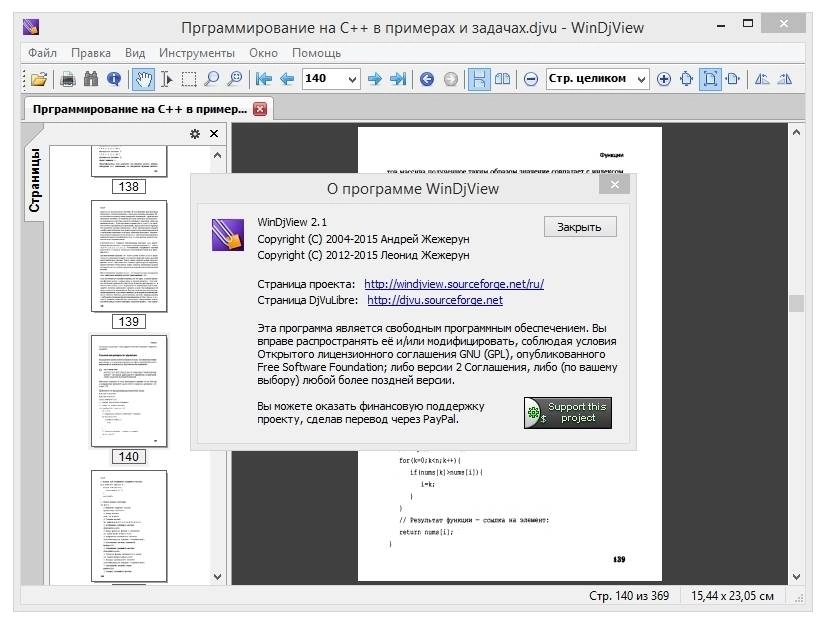Zoom out with the minus icon
The width and height of the screenshot is (830, 631).
(x=531, y=79)
